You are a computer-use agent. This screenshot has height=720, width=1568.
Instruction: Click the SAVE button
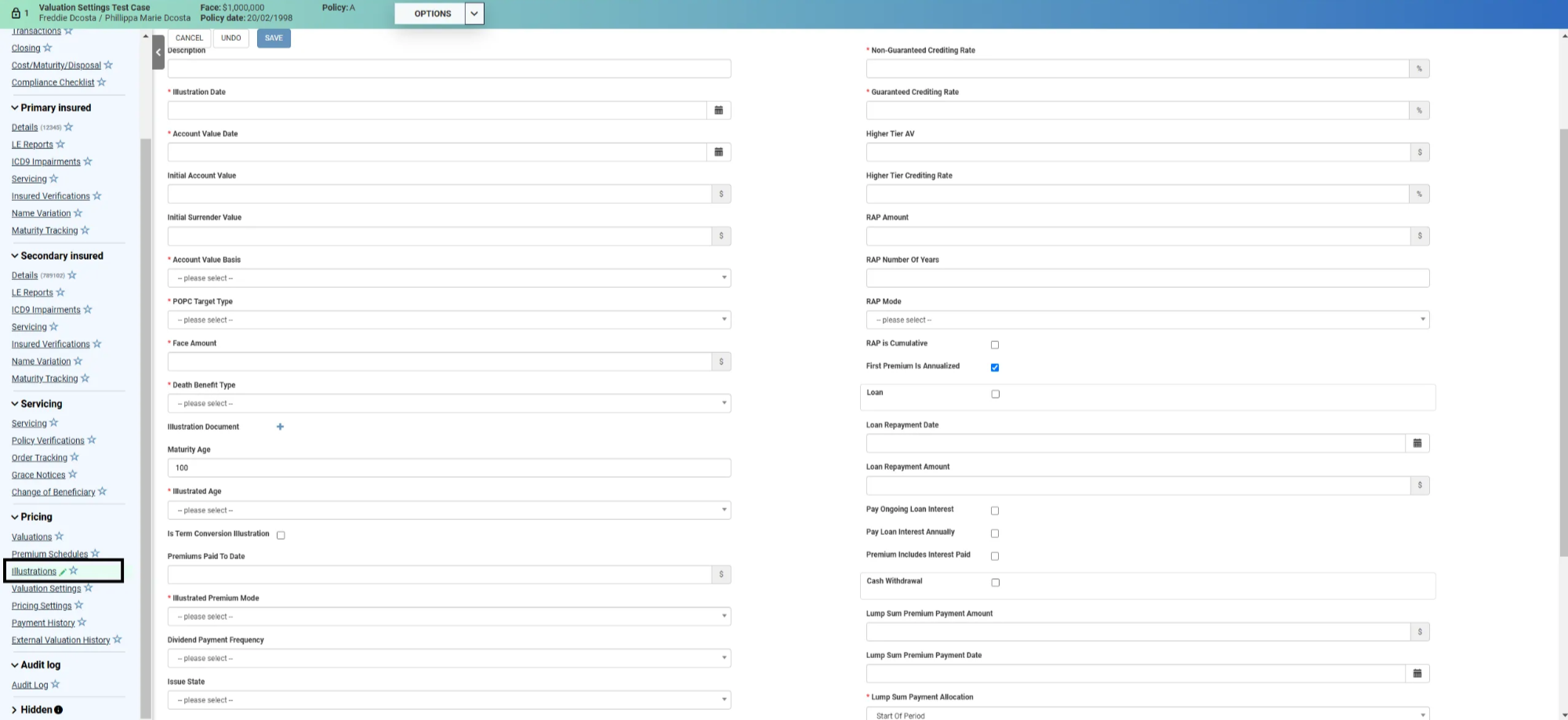[274, 38]
